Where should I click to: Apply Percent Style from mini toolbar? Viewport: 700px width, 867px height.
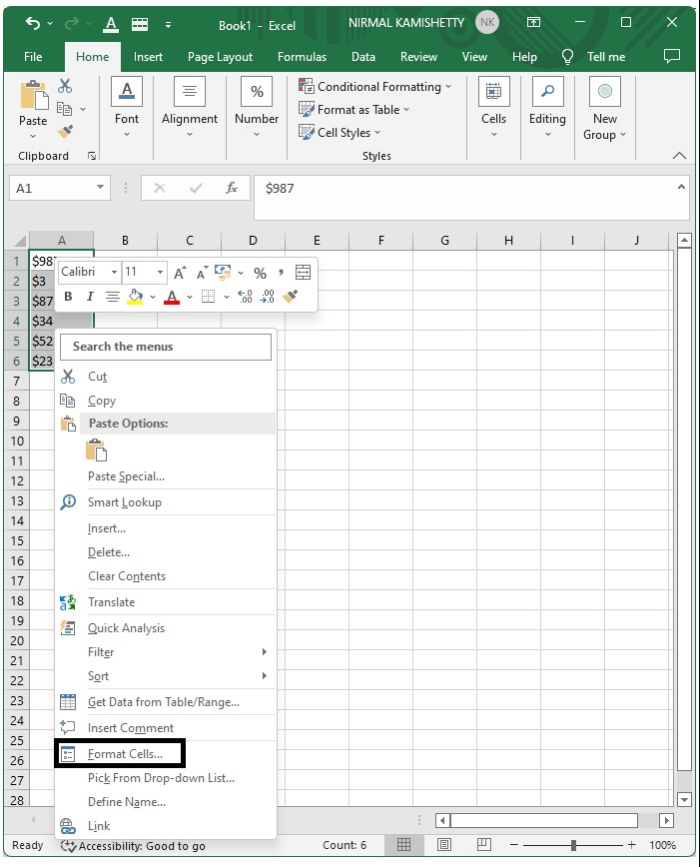[260, 273]
